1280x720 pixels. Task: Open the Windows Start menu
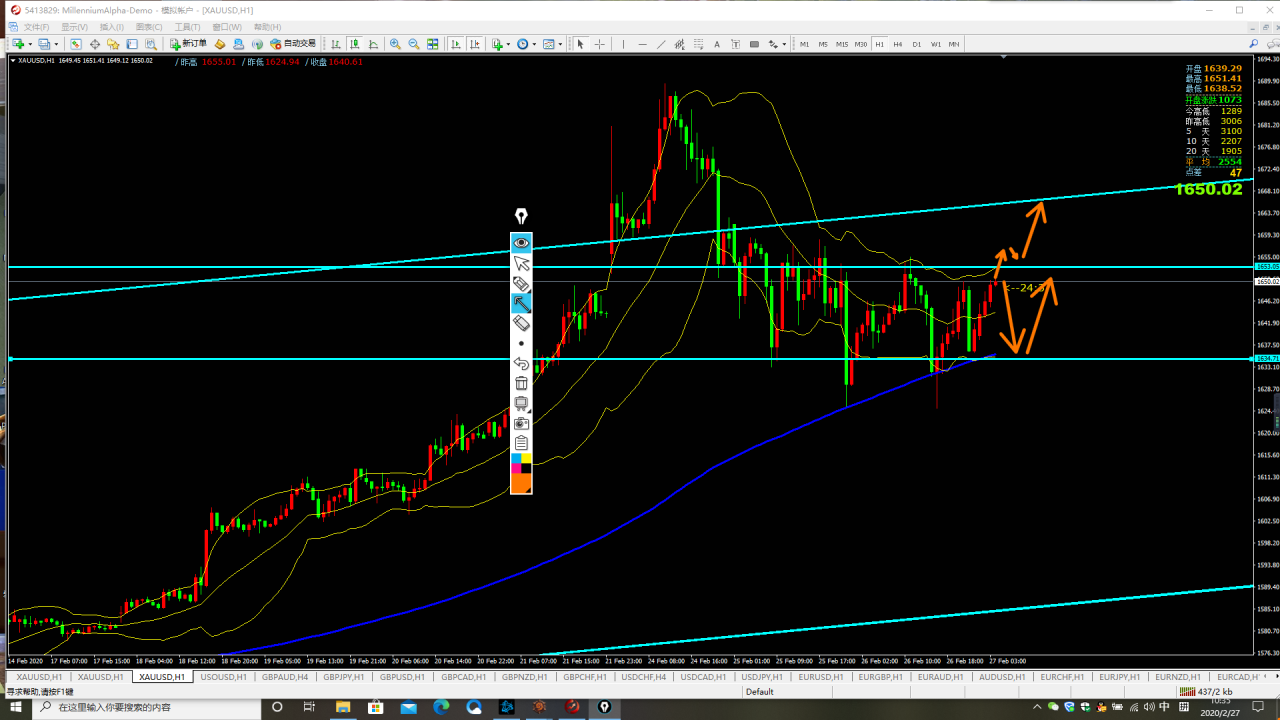16,707
